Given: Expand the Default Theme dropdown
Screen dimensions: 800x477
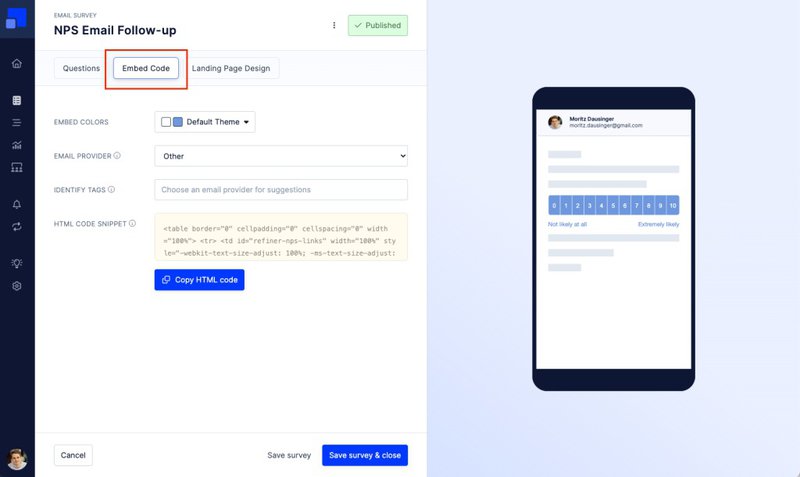Looking at the screenshot, I should click(x=206, y=122).
